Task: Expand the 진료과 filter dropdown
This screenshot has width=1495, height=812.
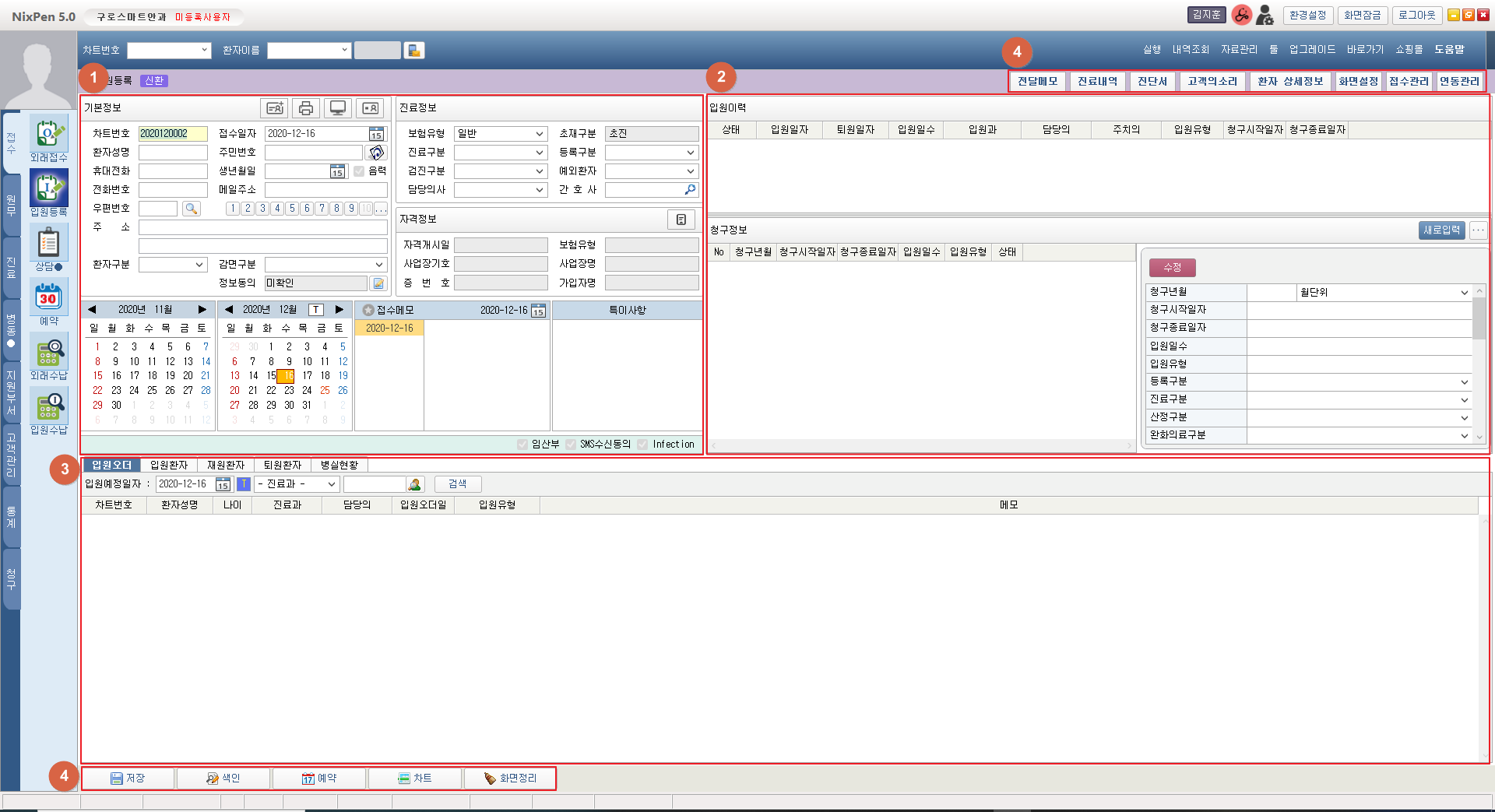Action: pyautogui.click(x=297, y=484)
